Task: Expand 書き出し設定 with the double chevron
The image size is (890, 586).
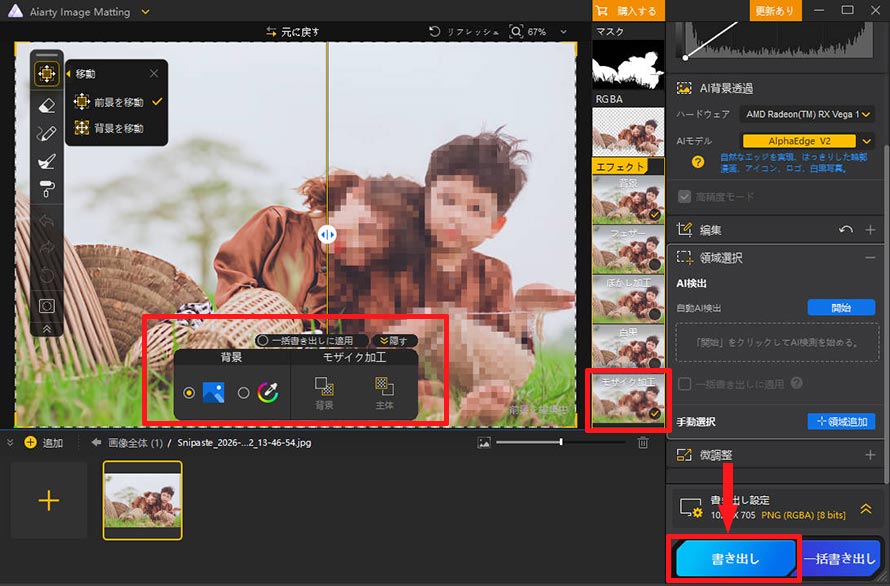Action: point(866,509)
